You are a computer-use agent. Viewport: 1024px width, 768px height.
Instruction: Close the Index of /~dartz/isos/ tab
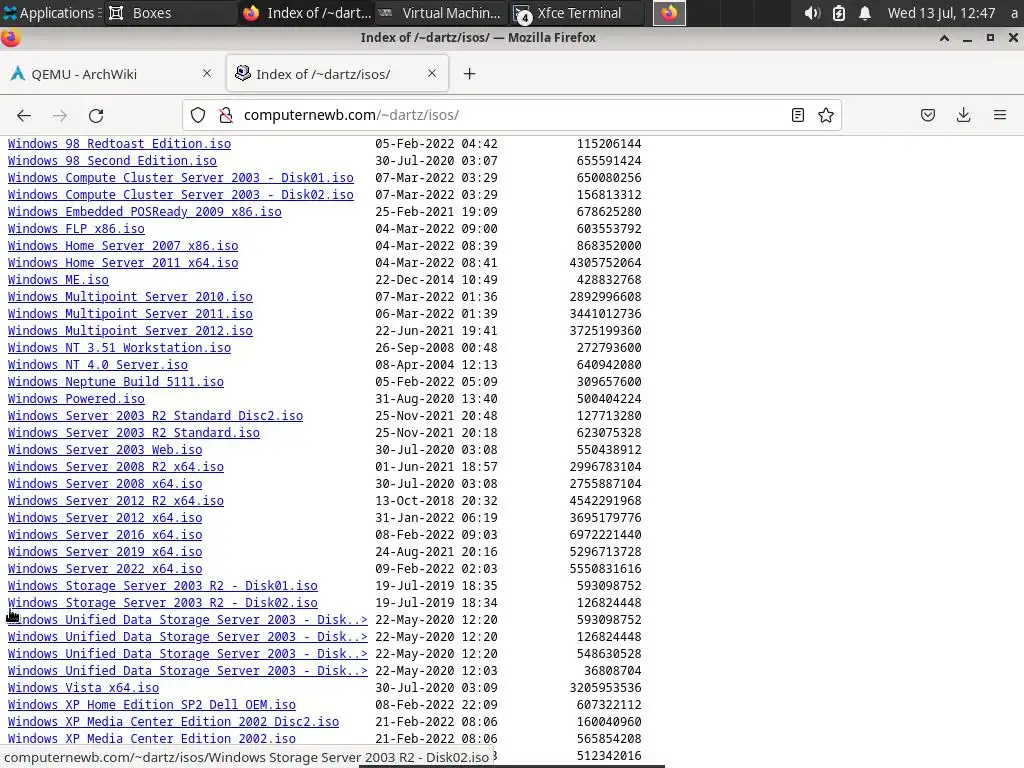tap(432, 73)
